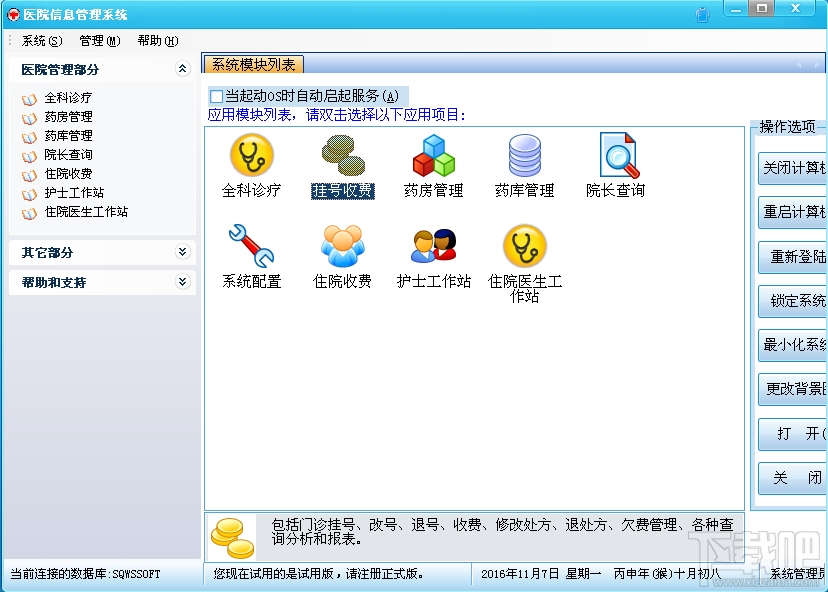Click the 挂号收费 highlighted label
Screen dimensions: 828x592
click(343, 191)
